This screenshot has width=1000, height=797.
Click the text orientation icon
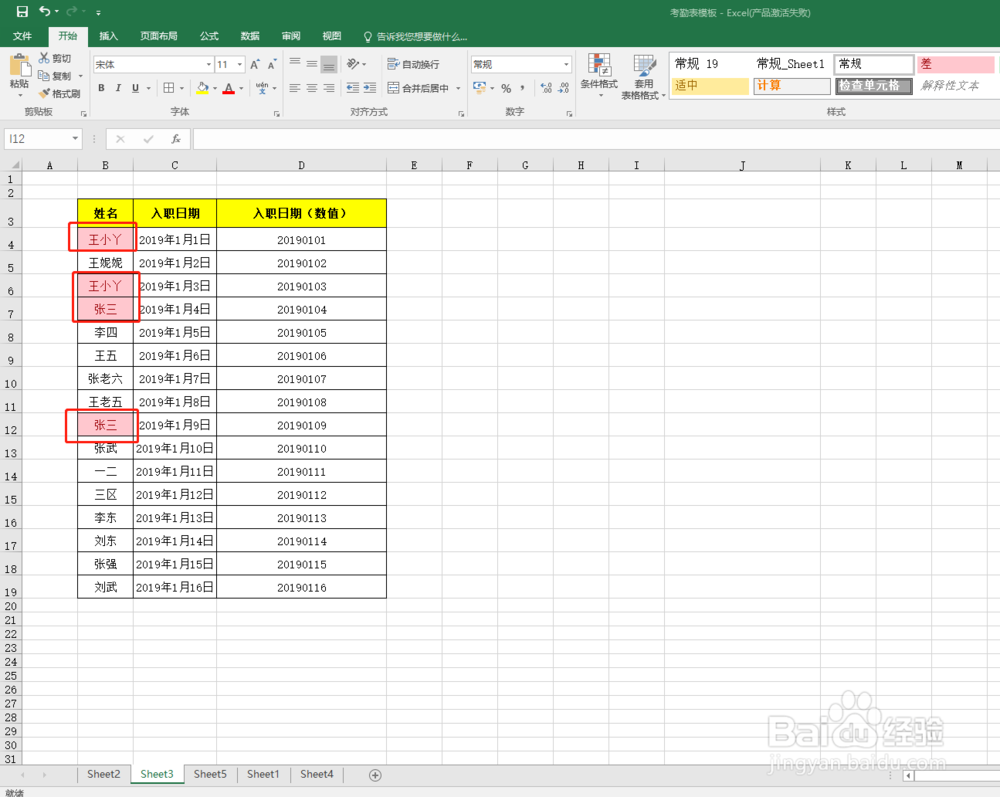click(353, 64)
